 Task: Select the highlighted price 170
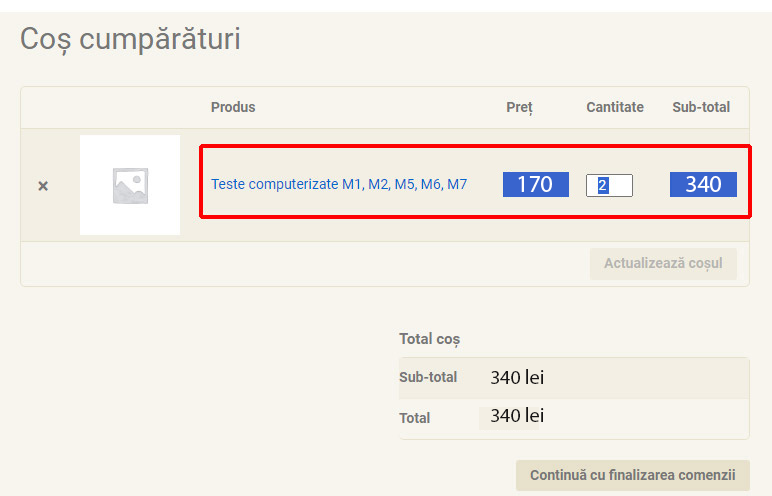coord(535,184)
